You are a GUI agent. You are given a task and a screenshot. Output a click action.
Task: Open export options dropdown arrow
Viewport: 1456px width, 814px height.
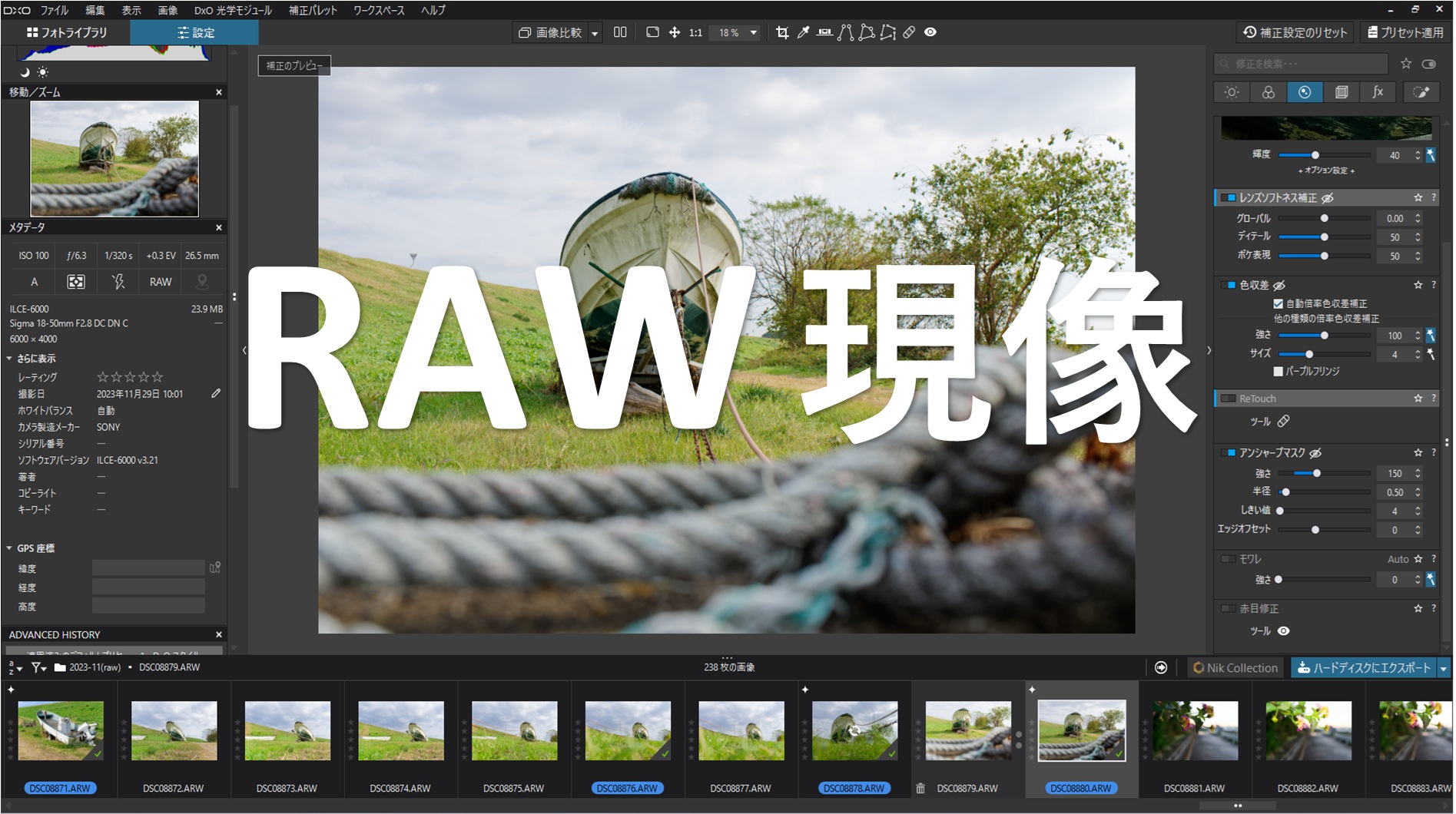[1444, 668]
